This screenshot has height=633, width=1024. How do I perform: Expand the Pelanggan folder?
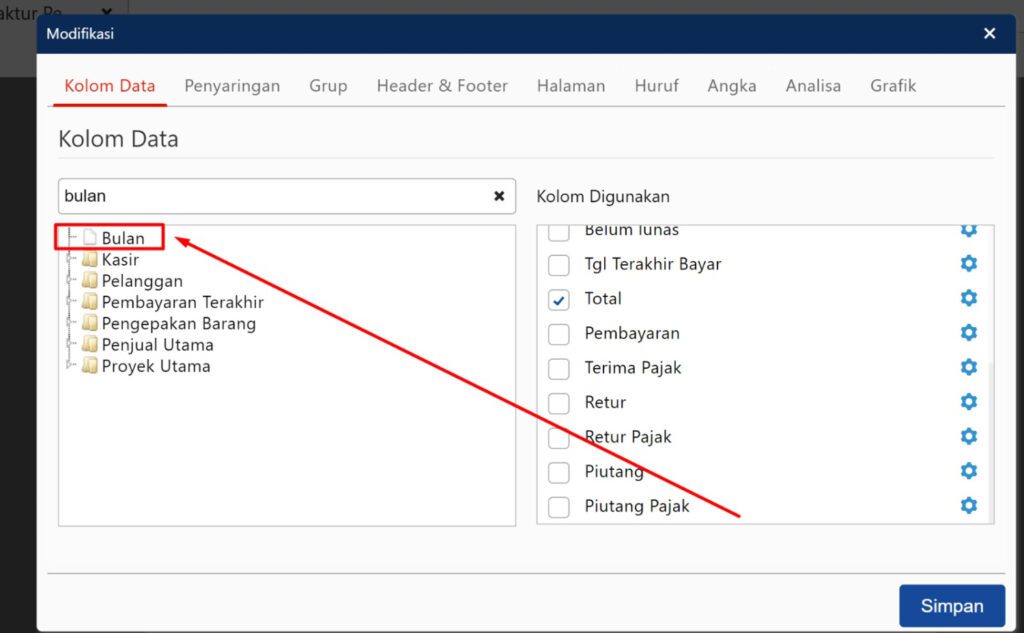pyautogui.click(x=70, y=281)
